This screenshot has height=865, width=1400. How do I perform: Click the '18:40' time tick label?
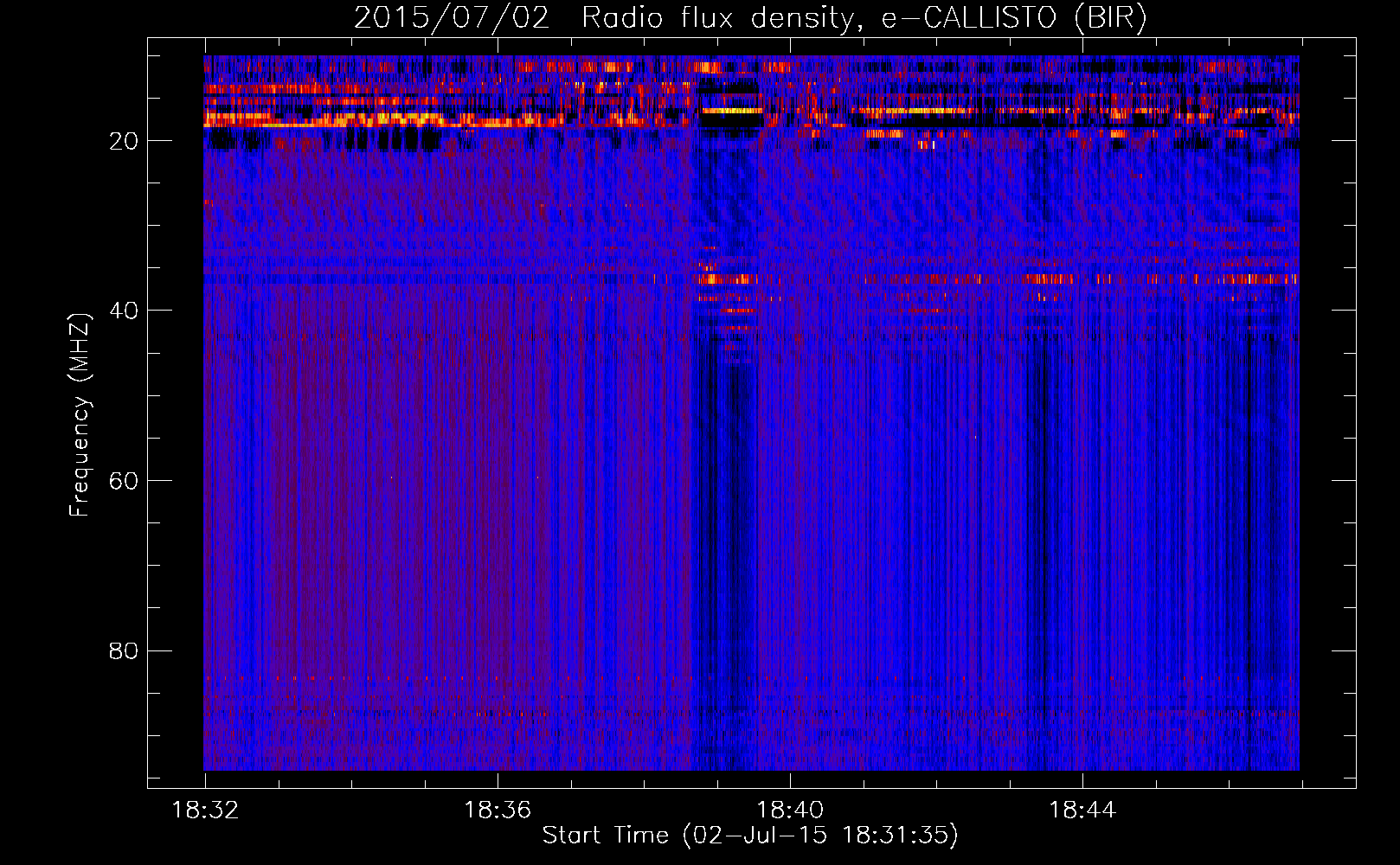tap(790, 811)
